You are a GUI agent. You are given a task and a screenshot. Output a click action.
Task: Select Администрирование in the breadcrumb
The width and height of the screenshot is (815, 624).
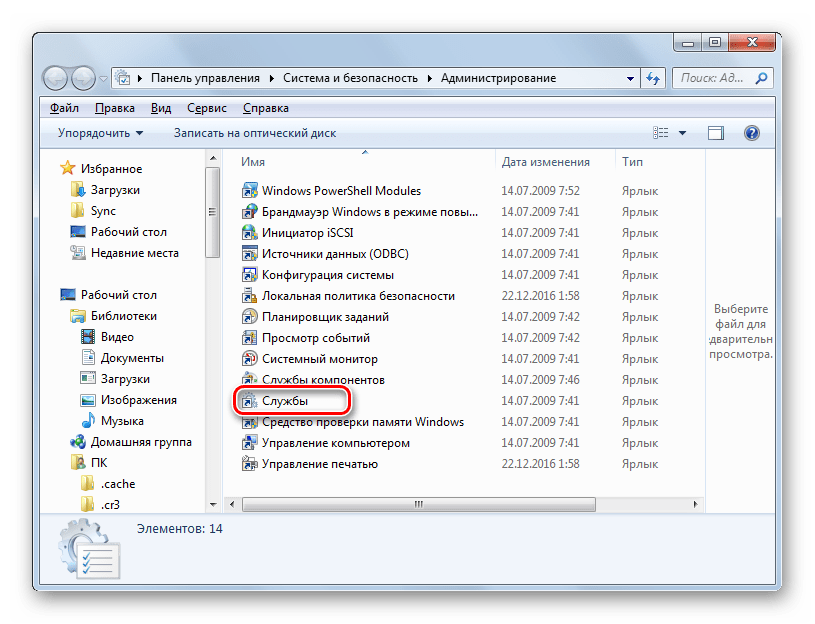[498, 78]
